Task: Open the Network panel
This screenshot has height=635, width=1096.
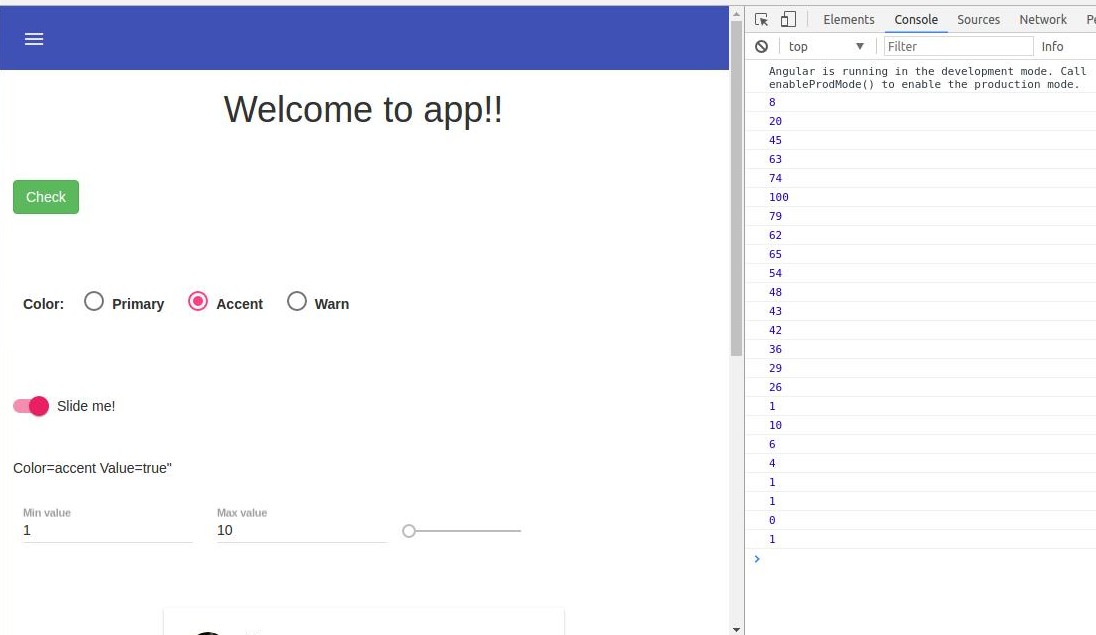Action: click(x=1043, y=19)
